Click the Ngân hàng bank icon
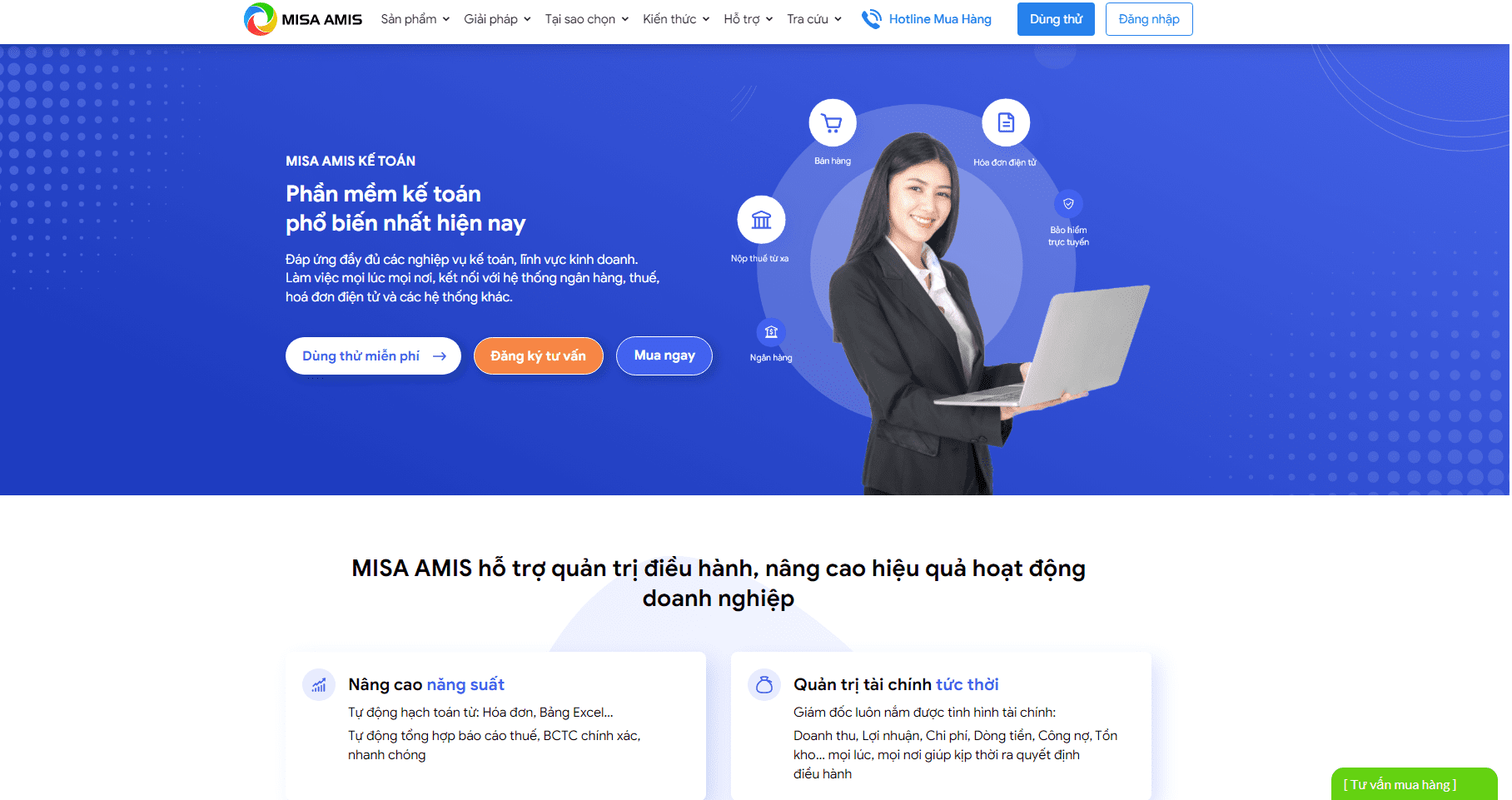 click(771, 332)
